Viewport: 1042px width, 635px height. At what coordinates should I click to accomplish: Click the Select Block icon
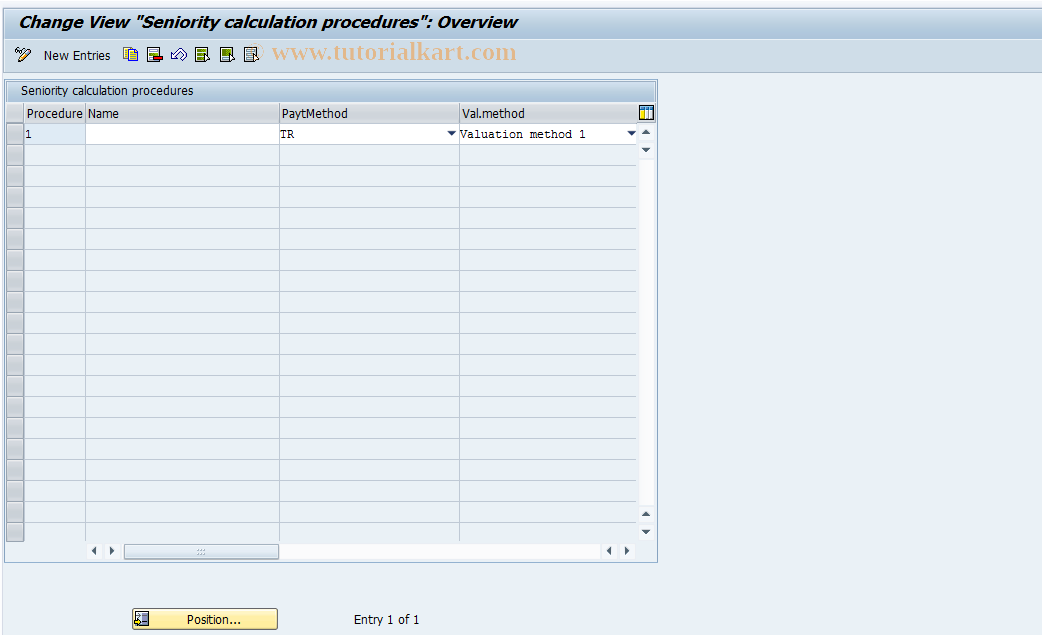click(227, 54)
